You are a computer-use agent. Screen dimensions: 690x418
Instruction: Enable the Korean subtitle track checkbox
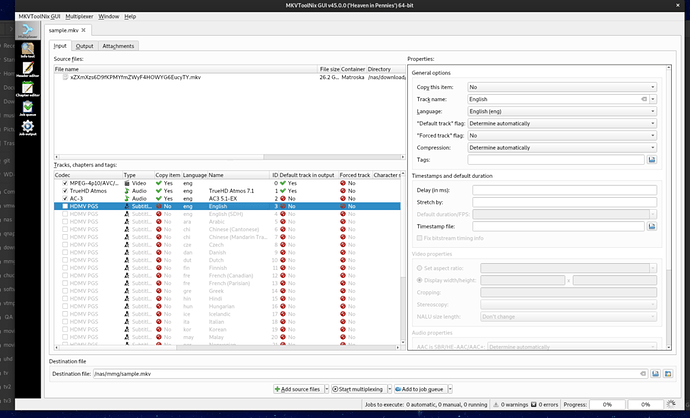tap(65, 330)
